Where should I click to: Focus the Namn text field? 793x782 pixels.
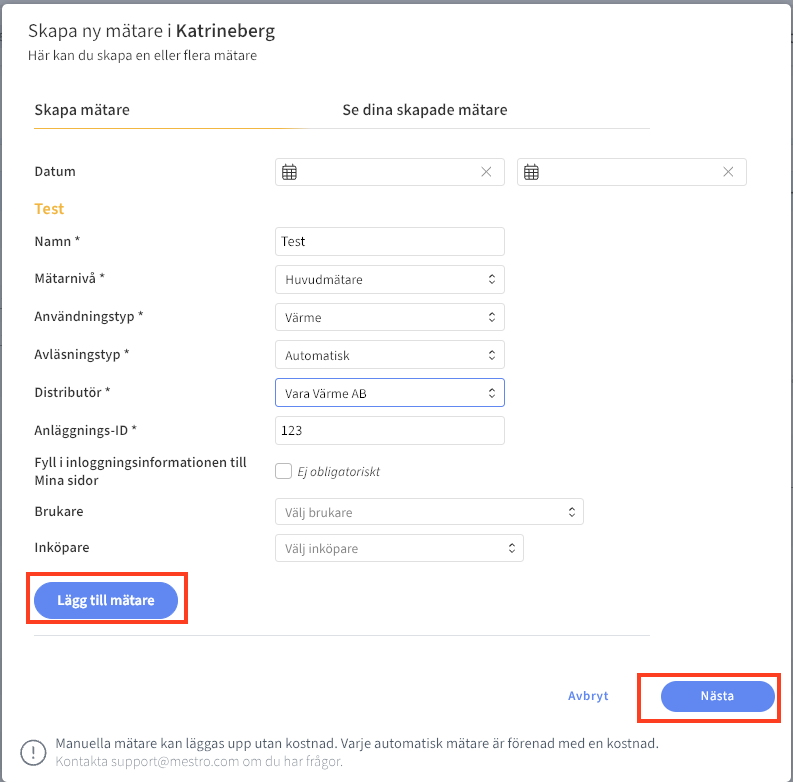389,241
